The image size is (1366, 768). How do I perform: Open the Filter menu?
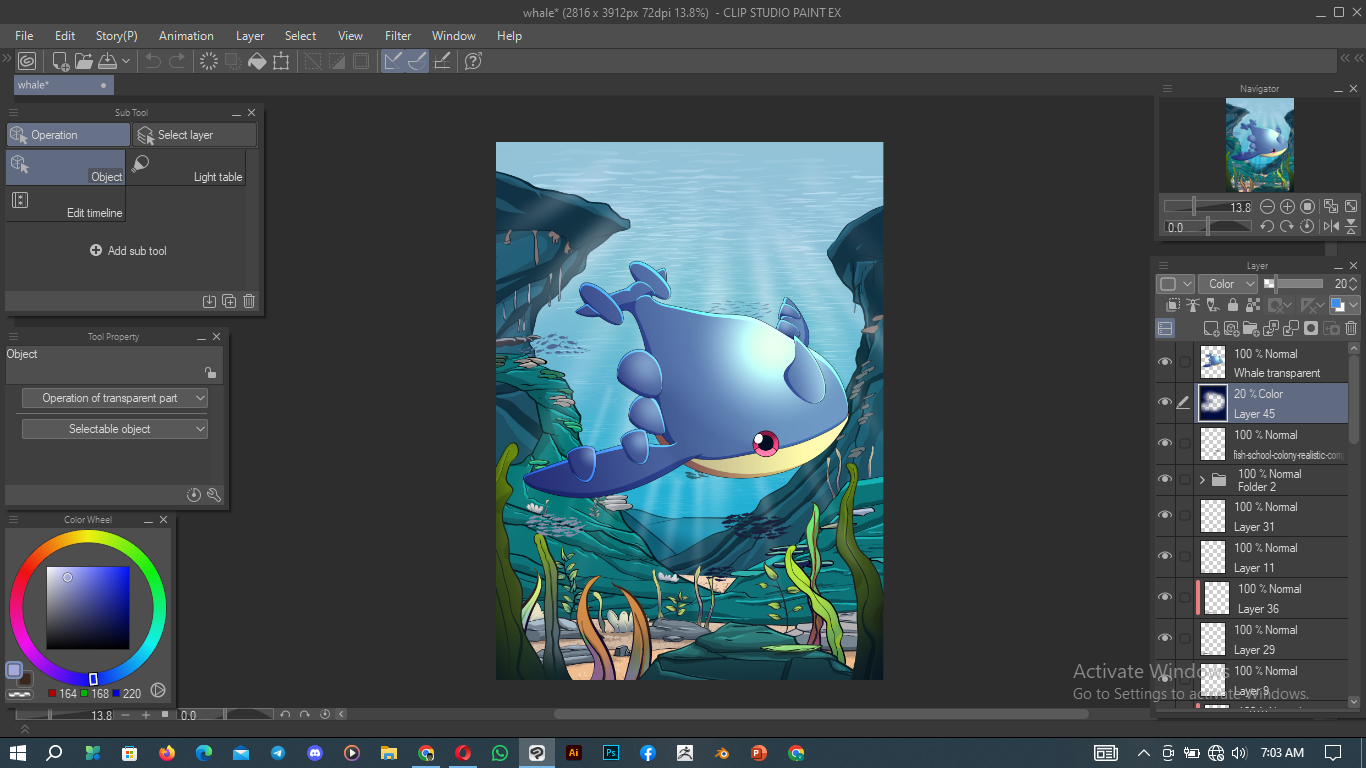[398, 36]
